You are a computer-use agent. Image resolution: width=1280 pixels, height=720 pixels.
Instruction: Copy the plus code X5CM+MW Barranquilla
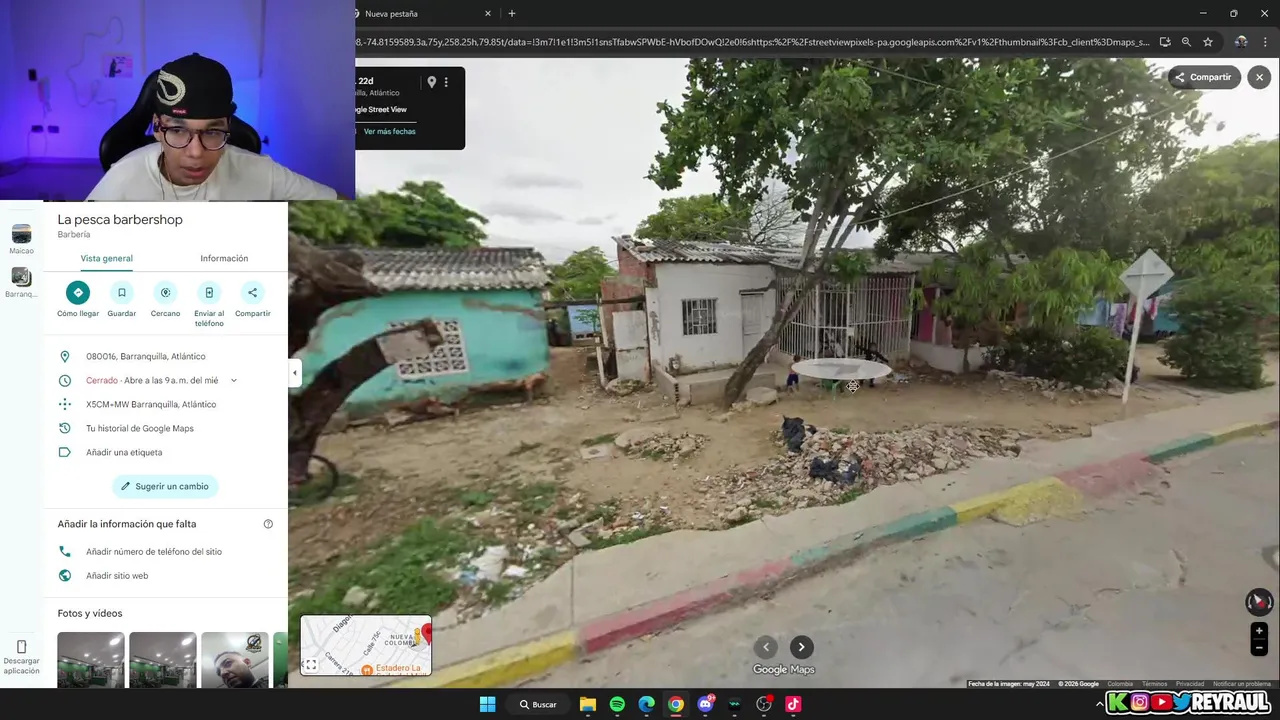151,404
